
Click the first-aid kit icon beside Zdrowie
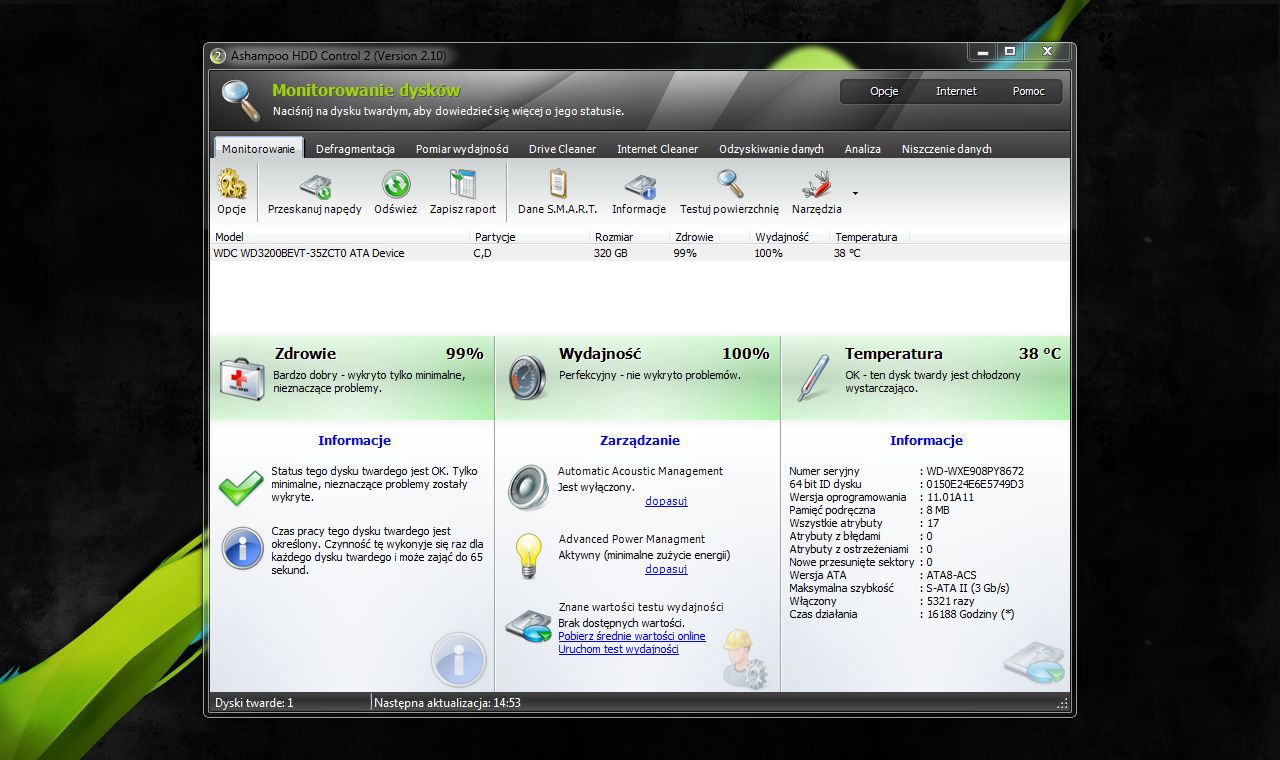coord(242,378)
